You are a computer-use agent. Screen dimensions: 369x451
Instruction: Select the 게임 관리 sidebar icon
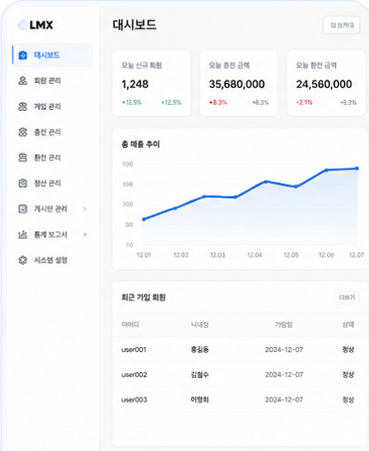23,107
